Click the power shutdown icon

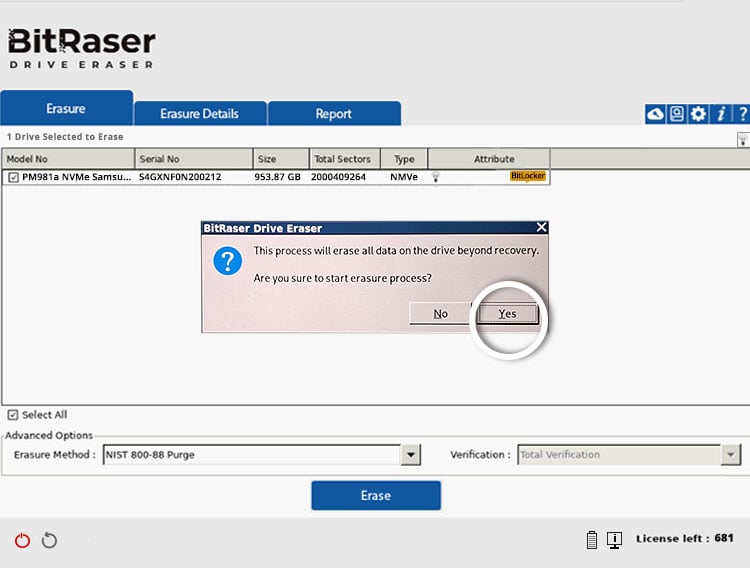point(22,540)
